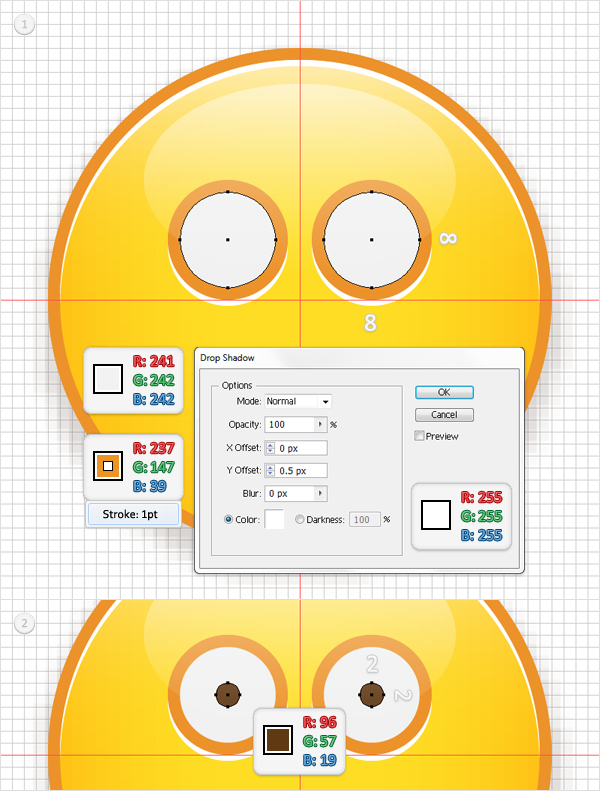Click the brown fill swatch 96,57,19
Viewport: 600px width, 791px height.
click(x=278, y=741)
